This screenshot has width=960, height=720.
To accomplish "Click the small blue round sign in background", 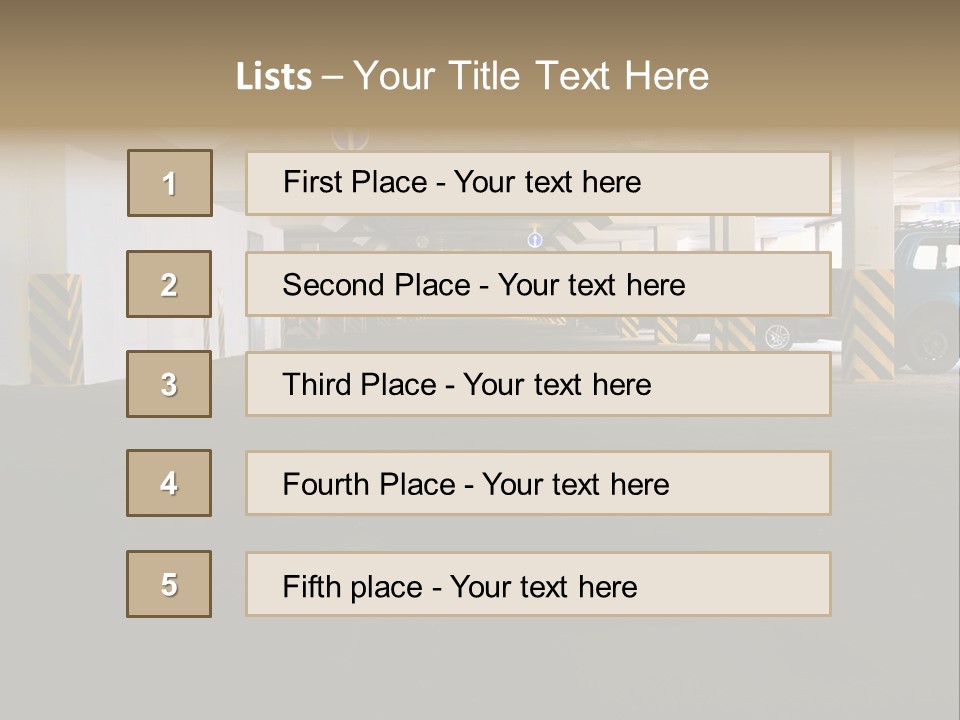I will [x=535, y=240].
